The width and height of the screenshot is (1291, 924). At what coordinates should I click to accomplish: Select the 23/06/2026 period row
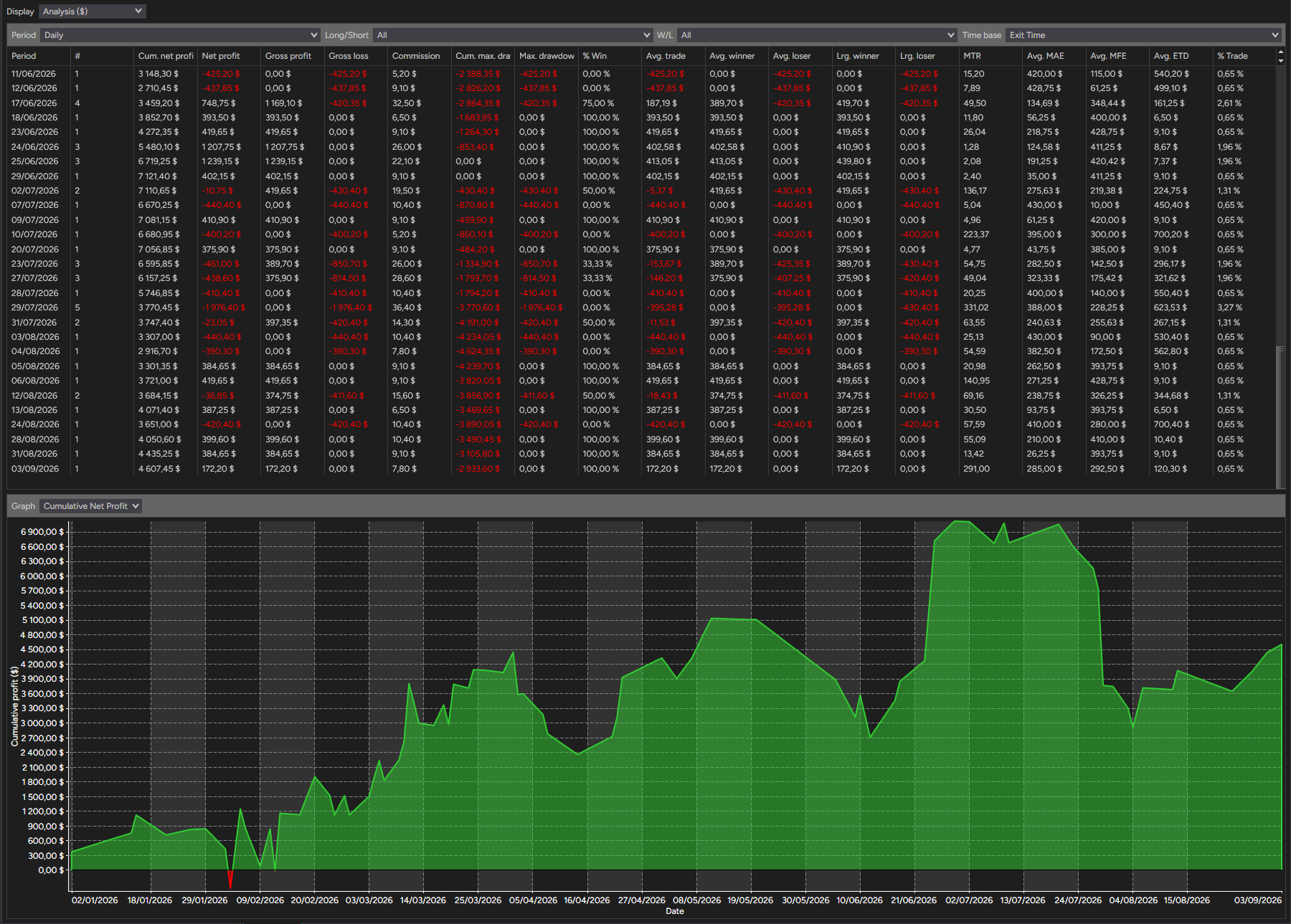click(642, 132)
